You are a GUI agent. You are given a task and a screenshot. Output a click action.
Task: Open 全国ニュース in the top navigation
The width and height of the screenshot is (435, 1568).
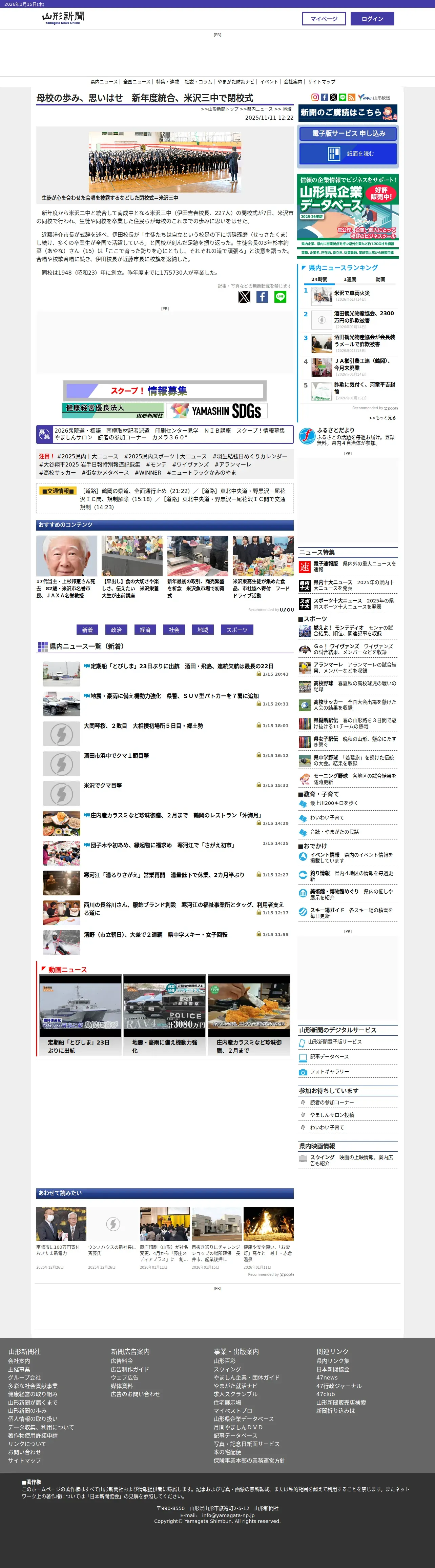click(x=137, y=82)
